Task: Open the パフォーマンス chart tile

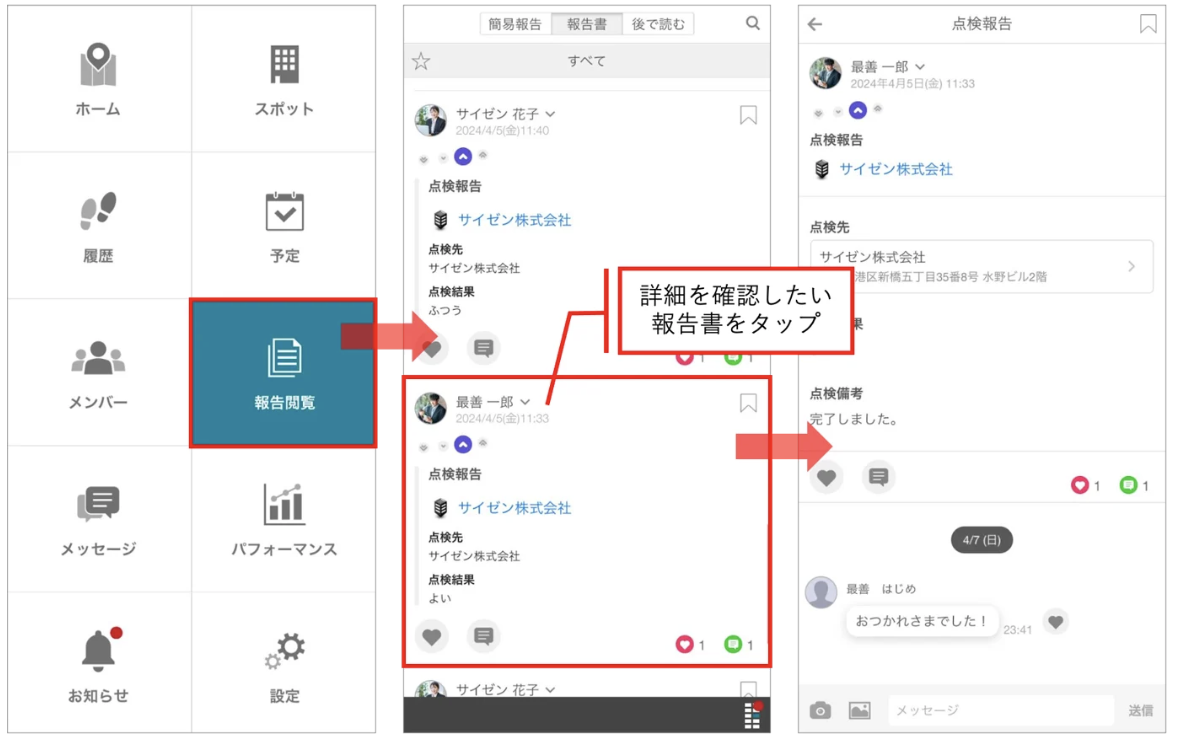Action: (284, 518)
